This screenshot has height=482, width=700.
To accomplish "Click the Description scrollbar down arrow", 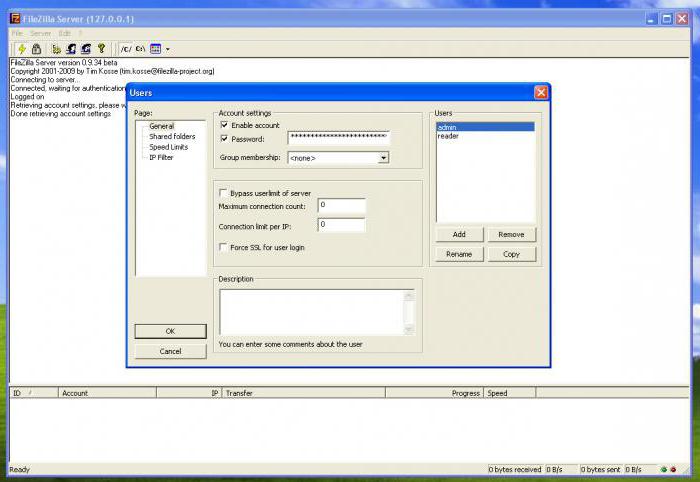I will point(409,329).
